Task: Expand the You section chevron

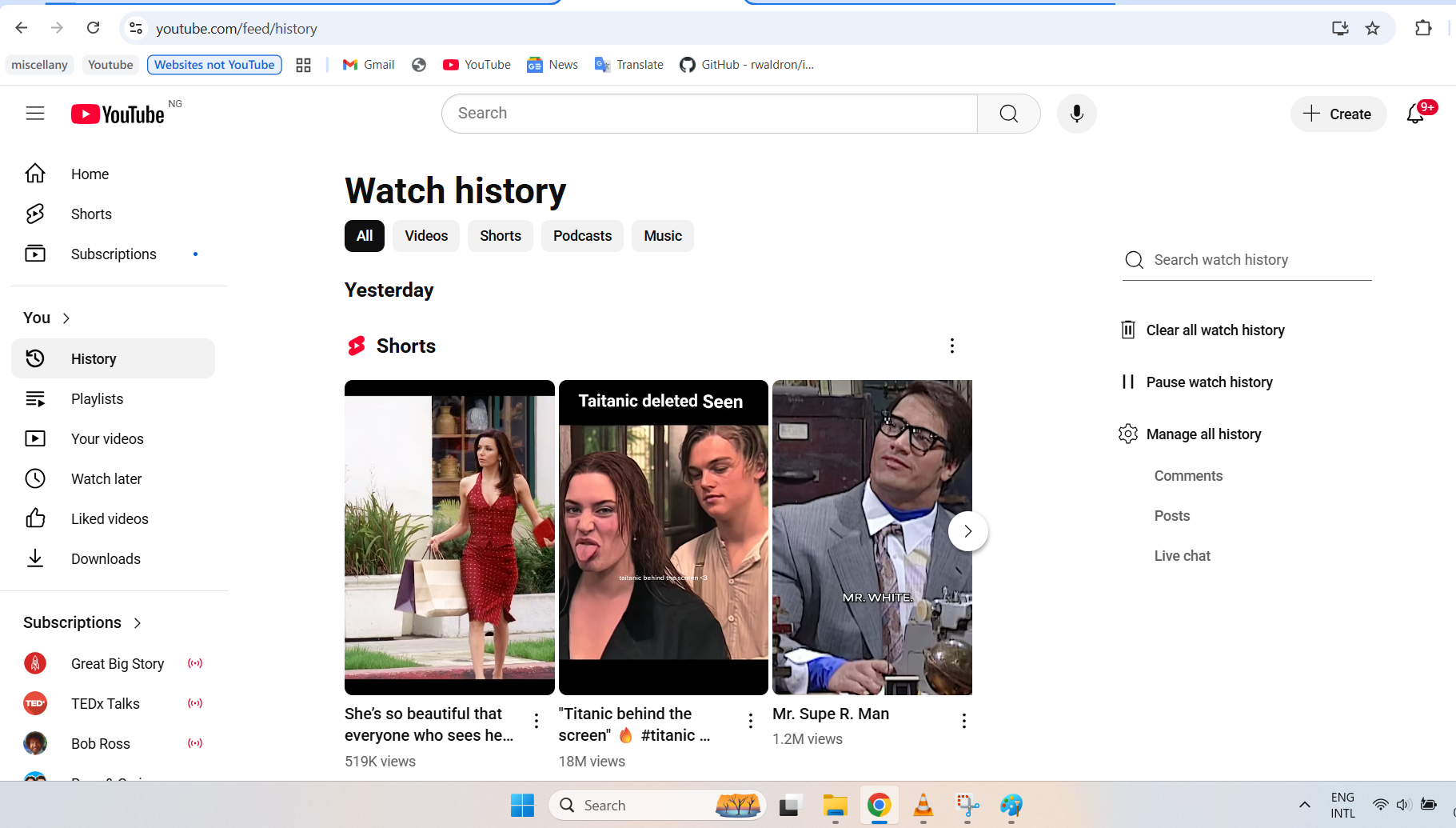Action: tap(66, 318)
